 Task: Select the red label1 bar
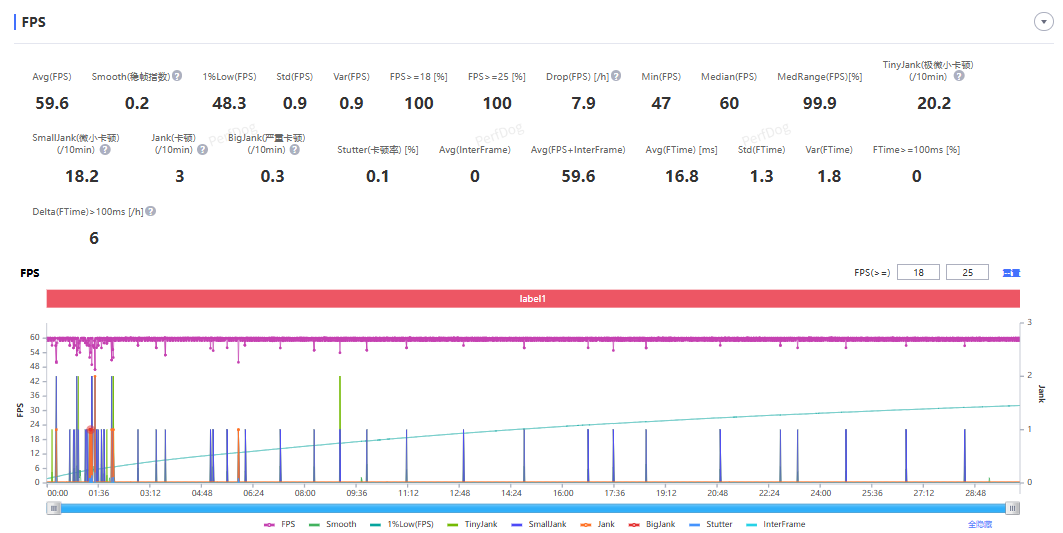533,298
